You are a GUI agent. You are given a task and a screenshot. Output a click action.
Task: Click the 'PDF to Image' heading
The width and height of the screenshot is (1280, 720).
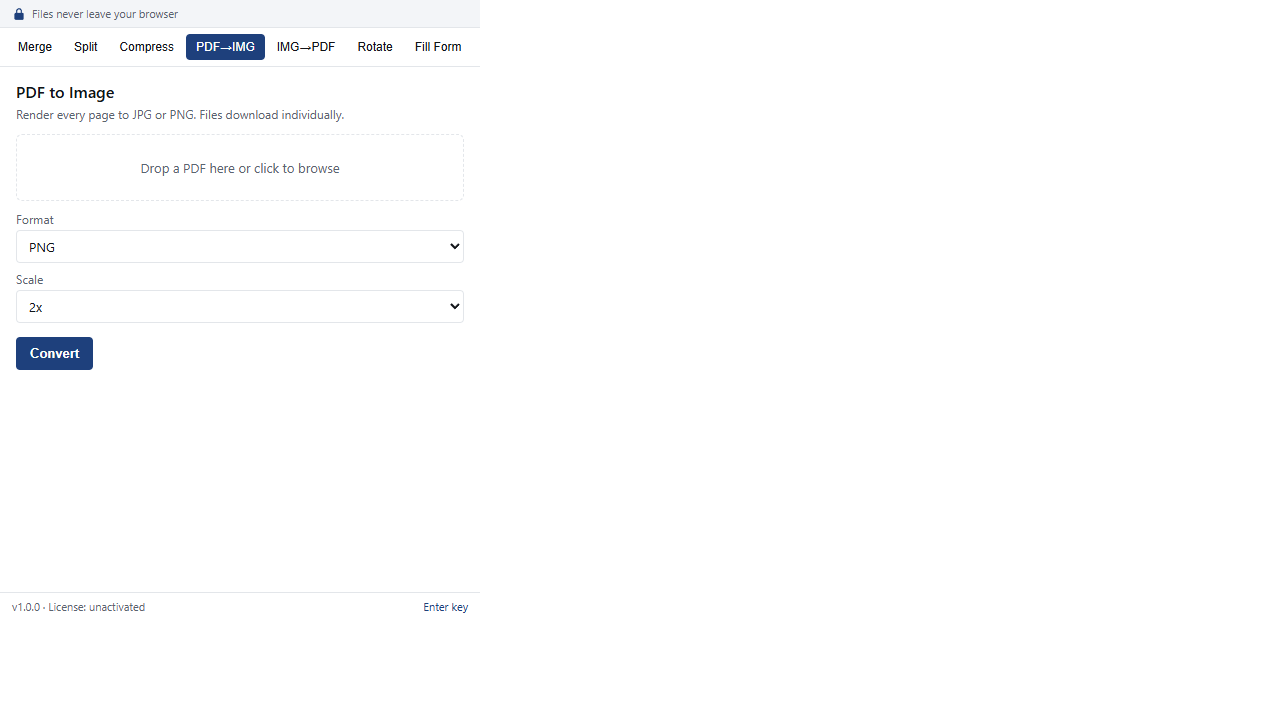coord(65,92)
